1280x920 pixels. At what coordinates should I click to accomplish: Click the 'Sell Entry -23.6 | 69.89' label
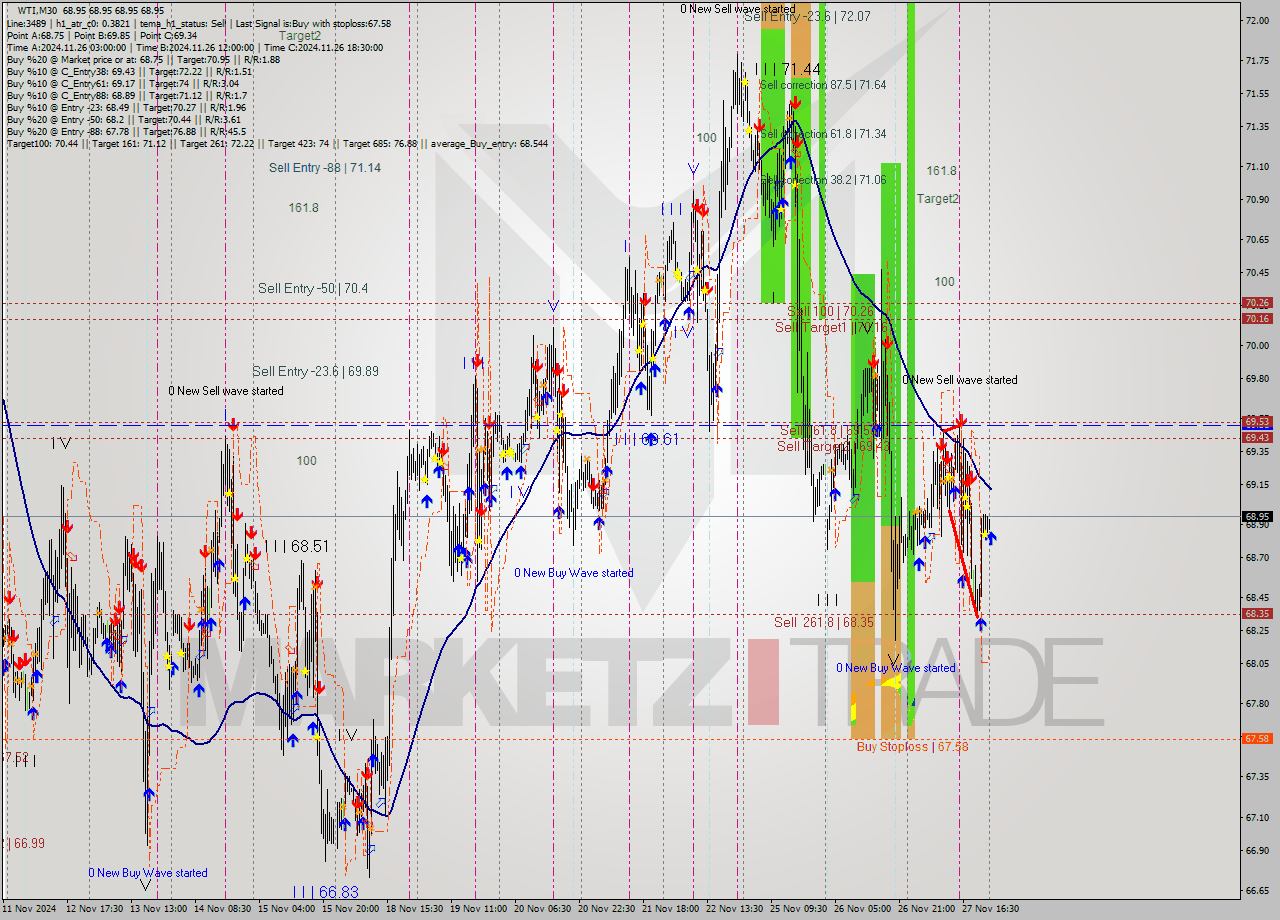tap(315, 371)
